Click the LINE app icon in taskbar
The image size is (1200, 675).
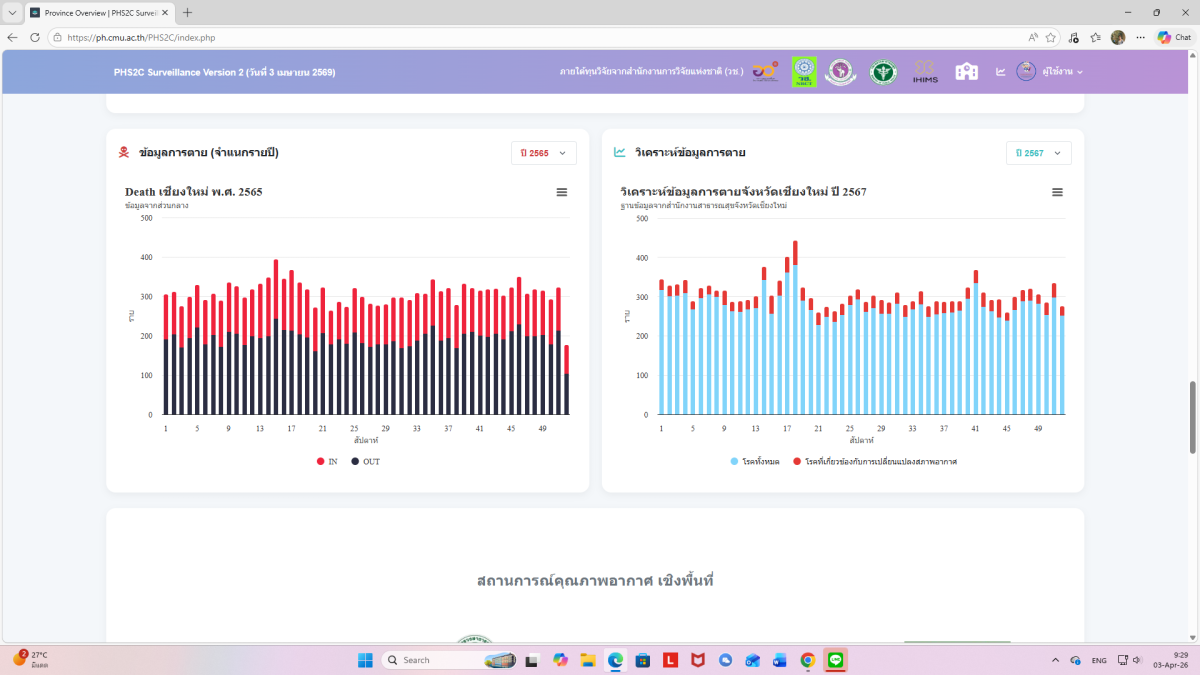point(835,660)
